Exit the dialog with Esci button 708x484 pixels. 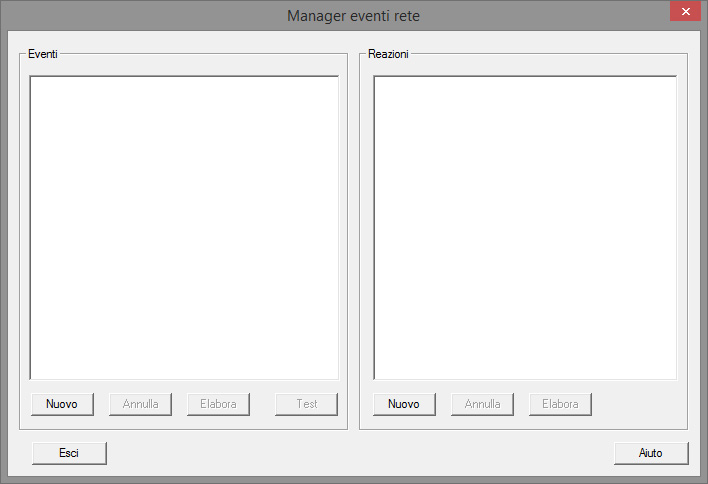click(x=69, y=453)
